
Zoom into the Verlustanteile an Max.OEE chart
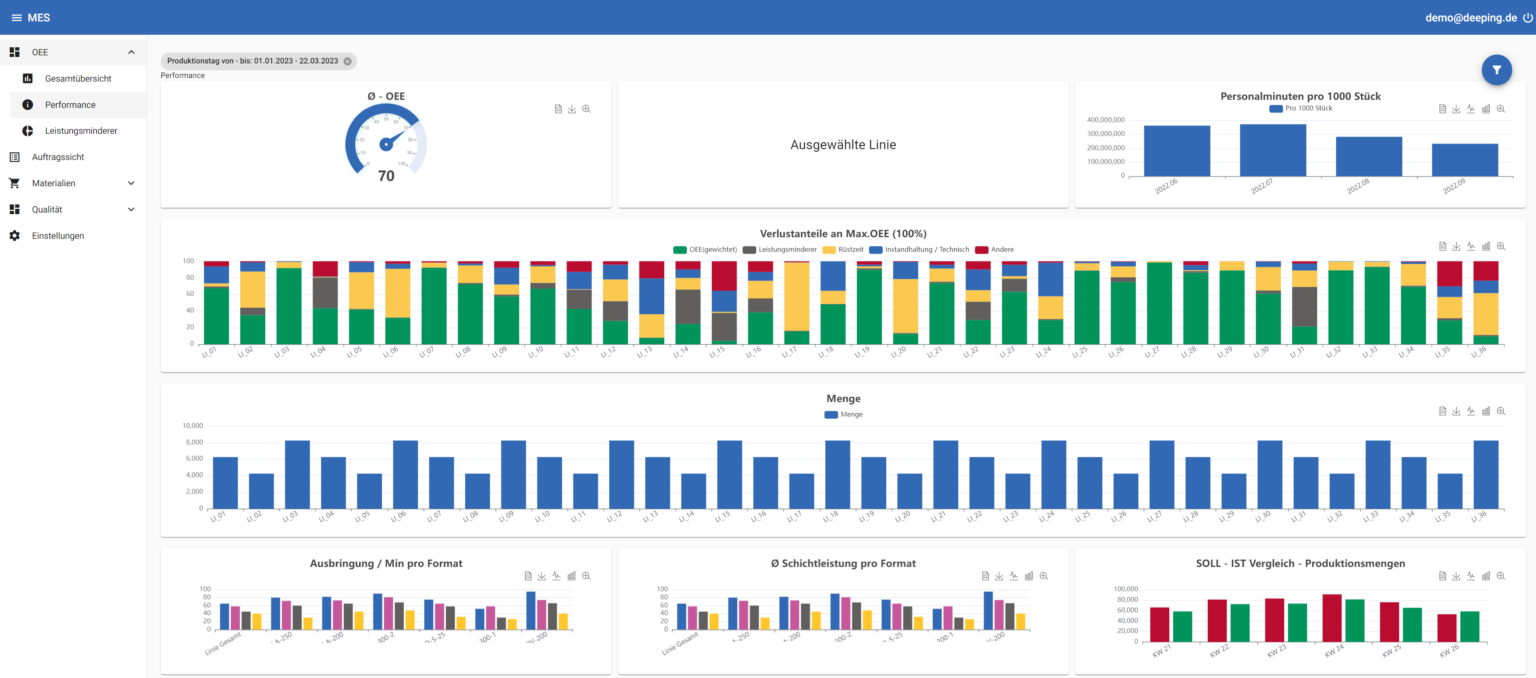[x=1500, y=246]
